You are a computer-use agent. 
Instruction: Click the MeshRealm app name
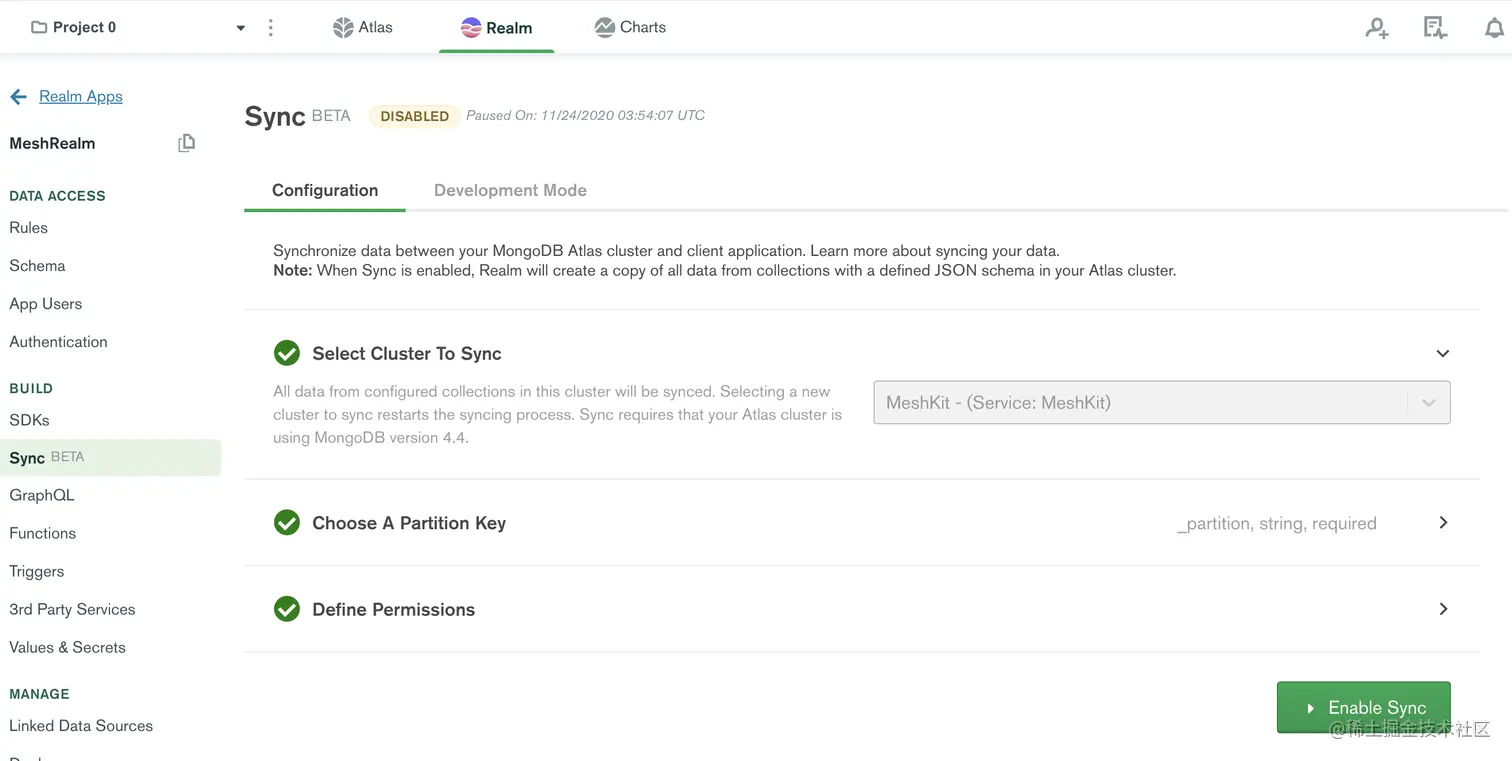(x=52, y=143)
